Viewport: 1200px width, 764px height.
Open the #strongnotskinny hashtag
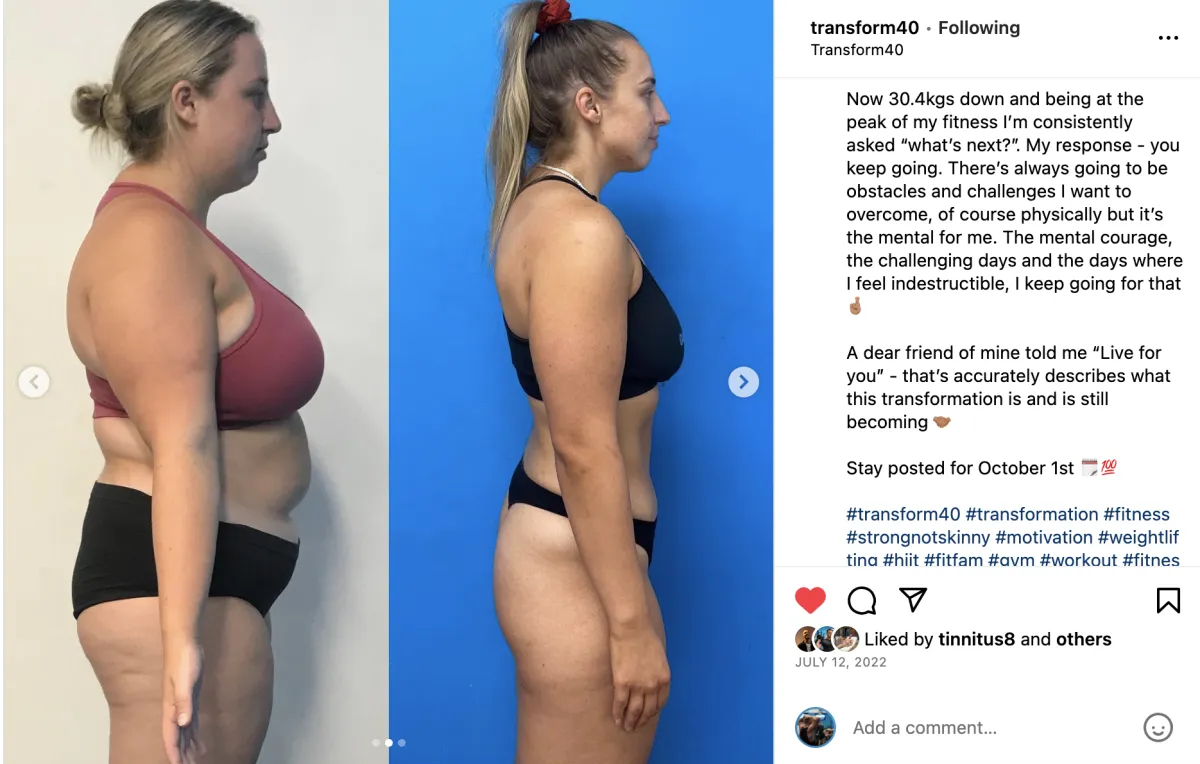click(x=918, y=537)
